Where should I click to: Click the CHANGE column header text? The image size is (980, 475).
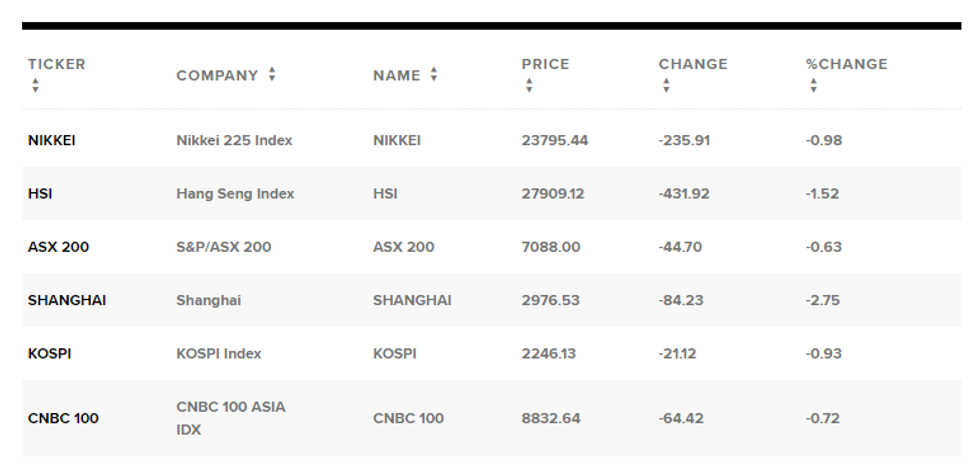point(693,64)
